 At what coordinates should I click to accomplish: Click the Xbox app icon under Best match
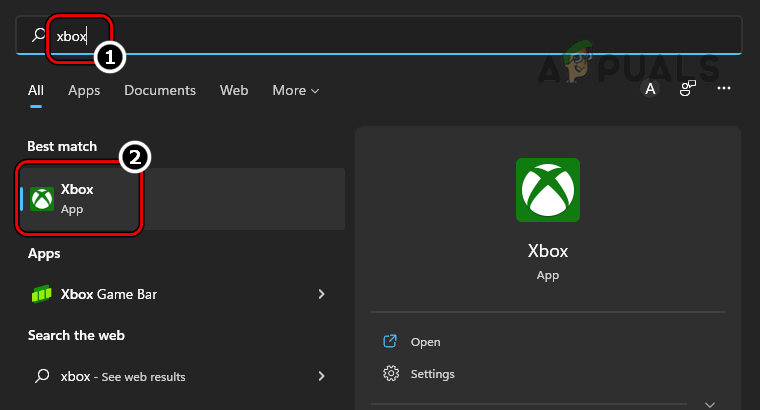click(x=42, y=198)
